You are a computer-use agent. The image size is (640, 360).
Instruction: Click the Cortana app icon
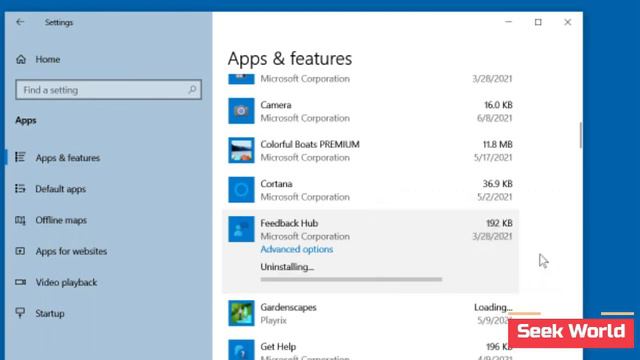[241, 189]
